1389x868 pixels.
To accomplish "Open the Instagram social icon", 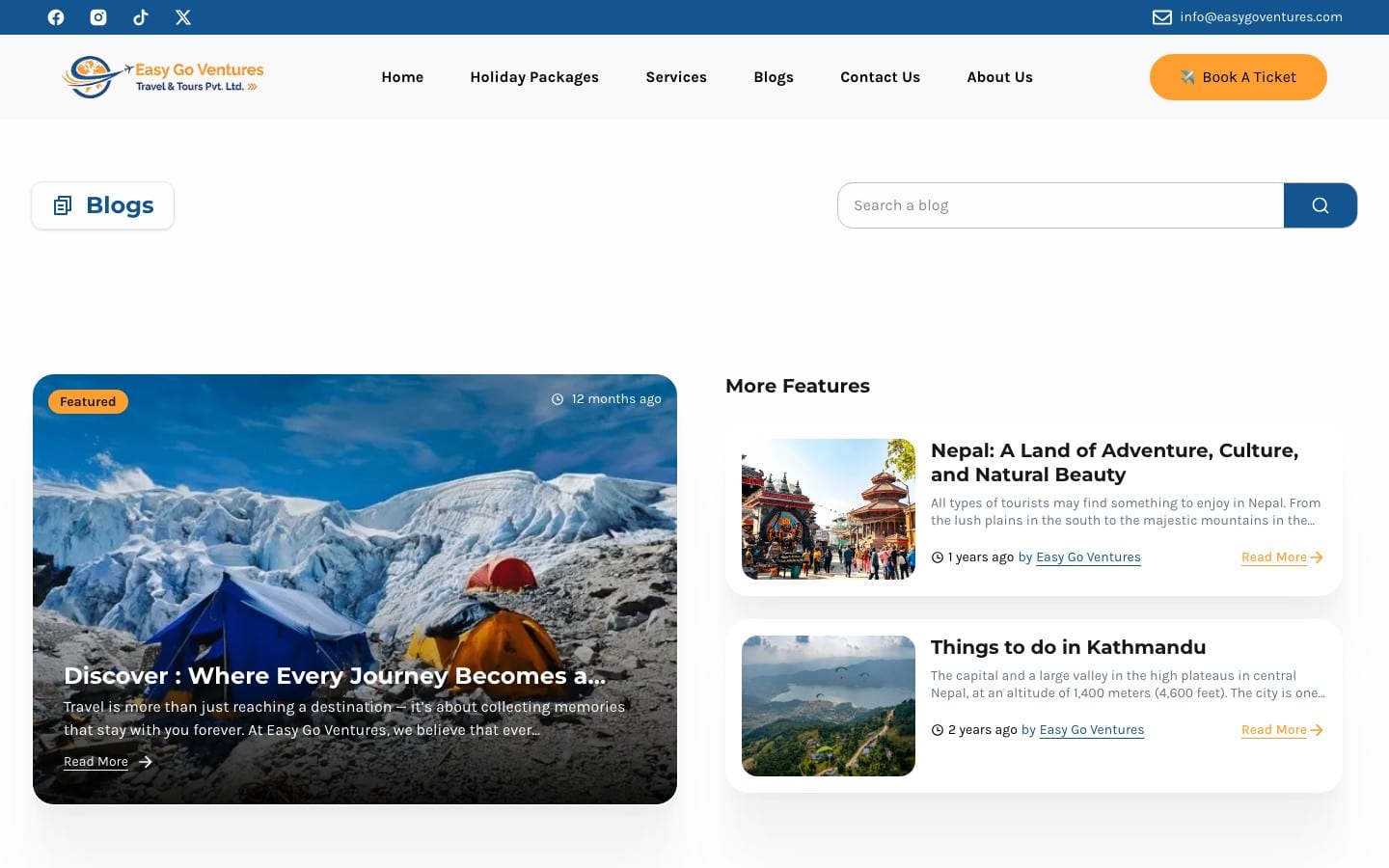I will click(x=98, y=17).
